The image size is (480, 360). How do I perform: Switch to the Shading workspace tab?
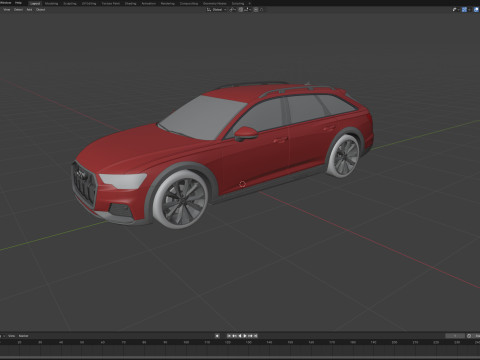click(x=130, y=3)
